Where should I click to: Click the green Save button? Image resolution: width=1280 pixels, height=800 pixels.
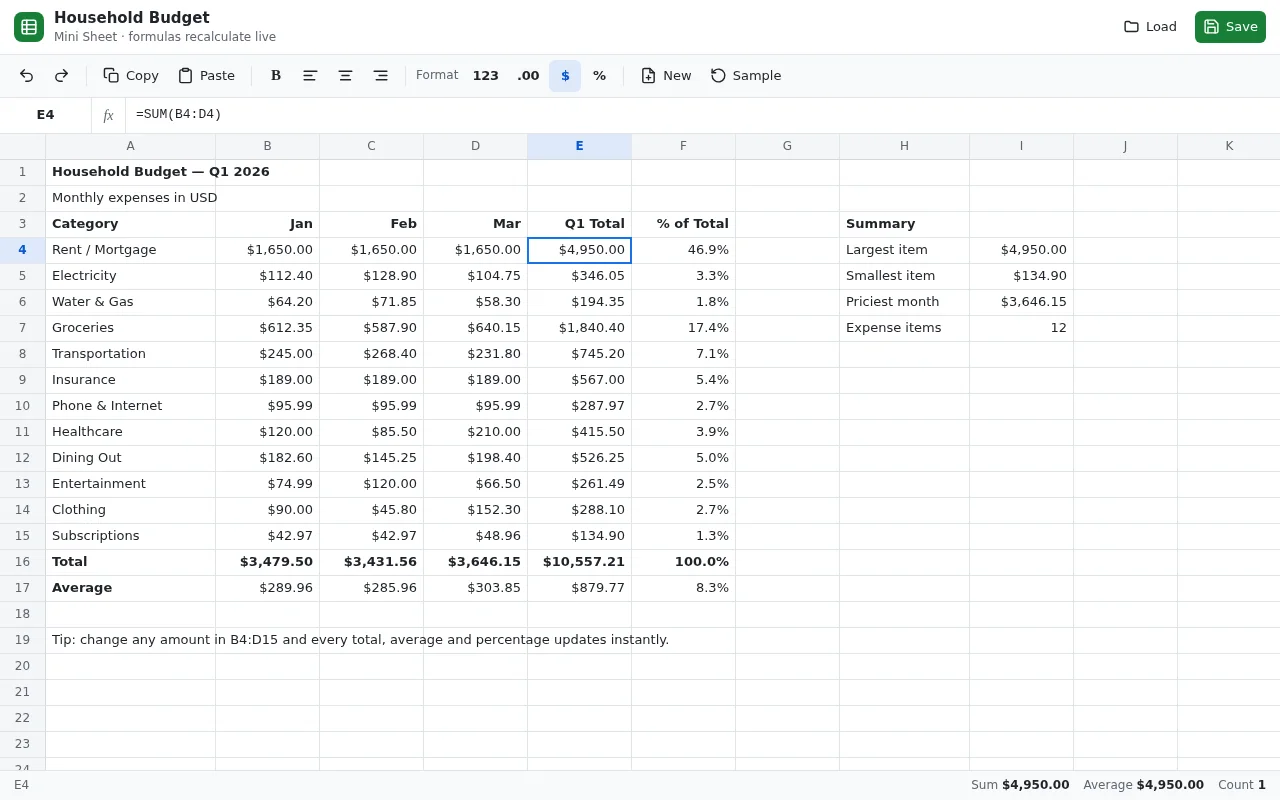click(x=1230, y=27)
